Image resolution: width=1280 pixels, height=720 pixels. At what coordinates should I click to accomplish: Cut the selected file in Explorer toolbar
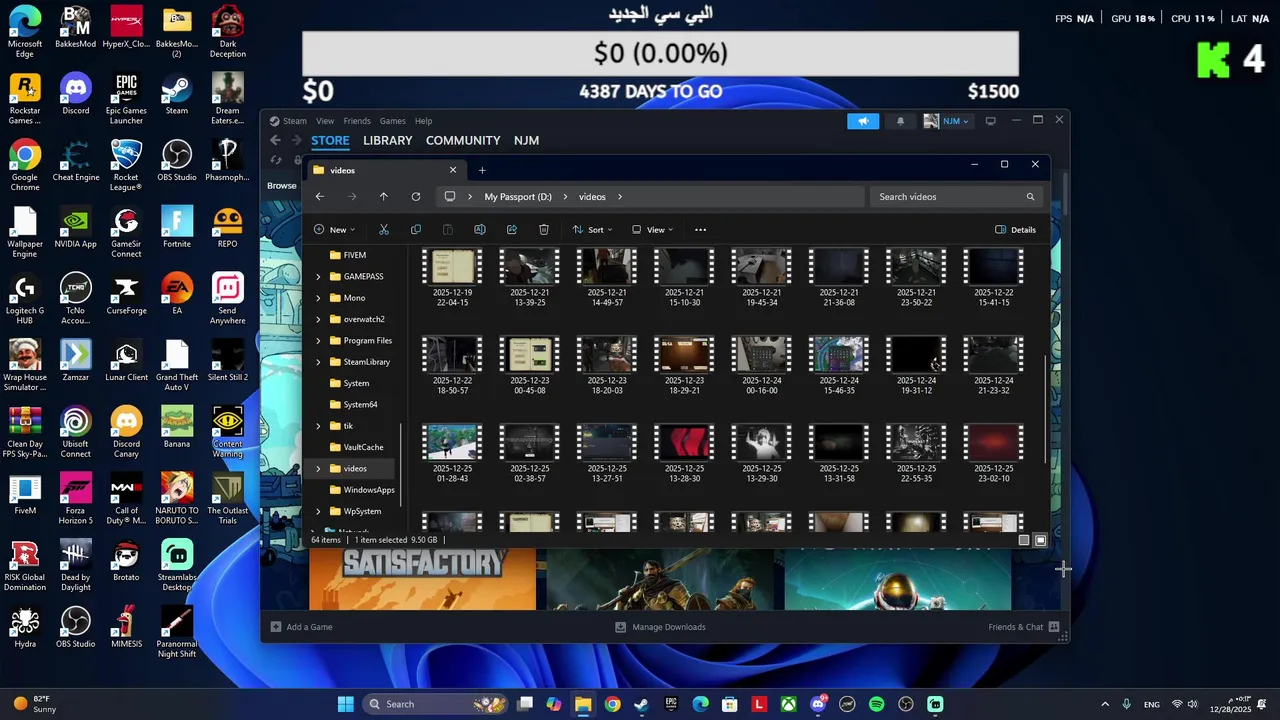[x=383, y=230]
